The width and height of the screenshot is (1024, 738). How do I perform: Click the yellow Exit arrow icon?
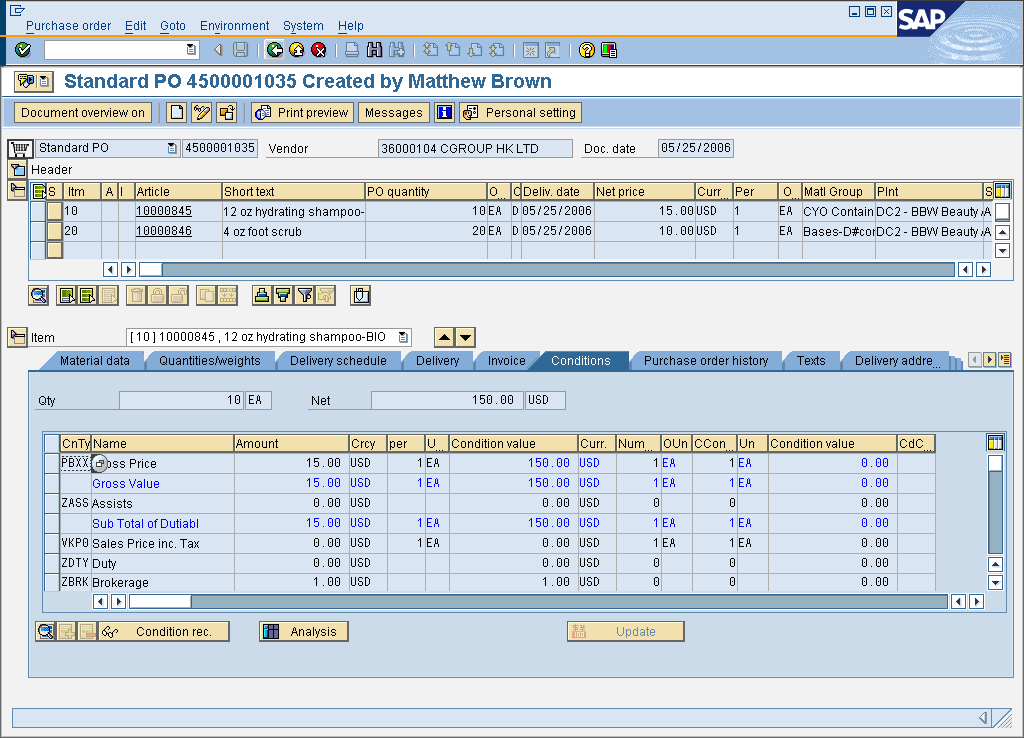click(296, 50)
